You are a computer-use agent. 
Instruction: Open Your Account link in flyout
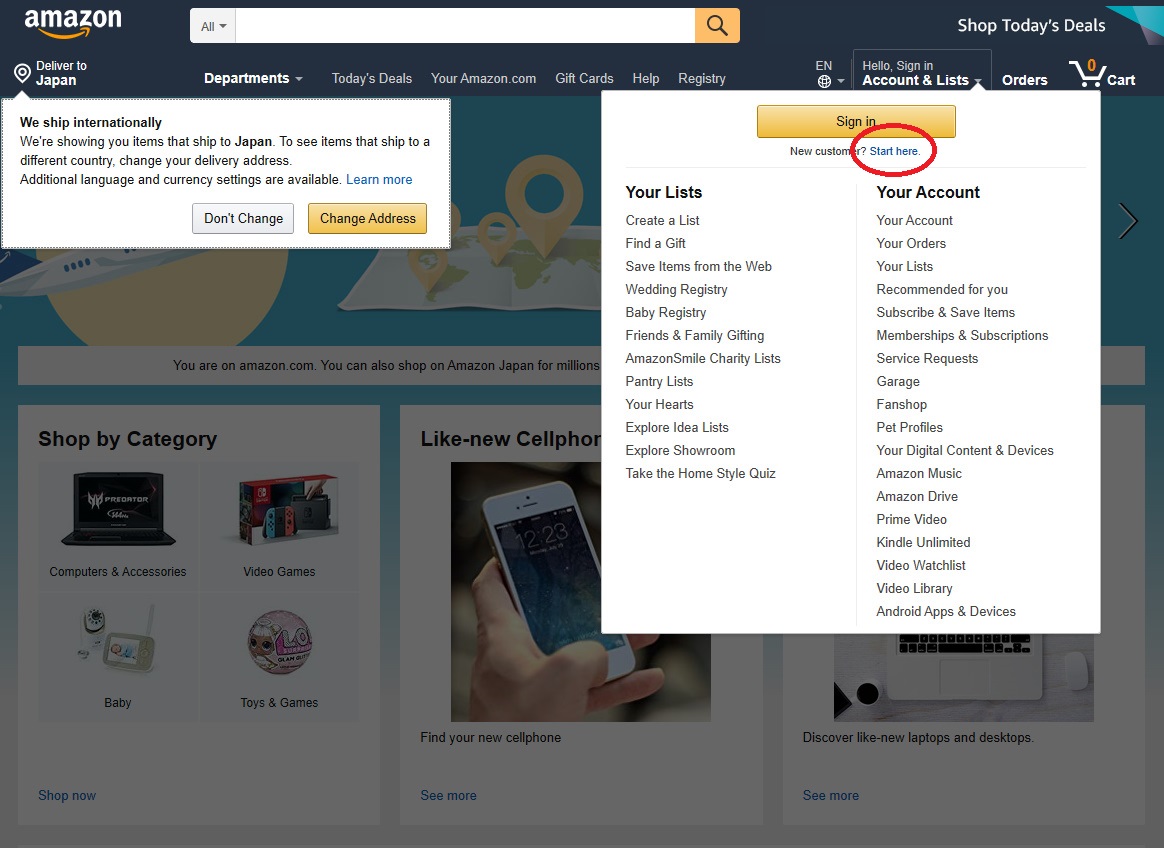click(915, 221)
